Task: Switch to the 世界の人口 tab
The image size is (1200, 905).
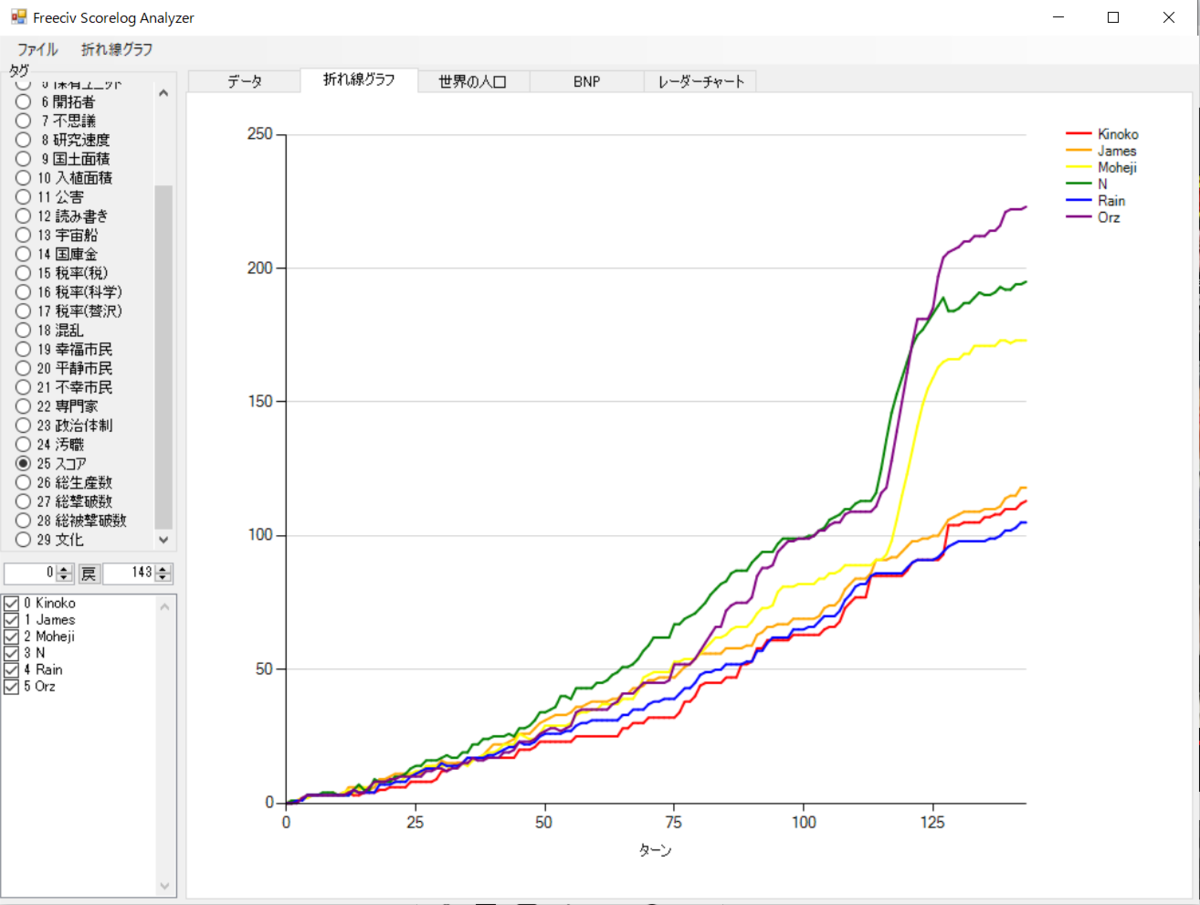Action: [x=473, y=82]
